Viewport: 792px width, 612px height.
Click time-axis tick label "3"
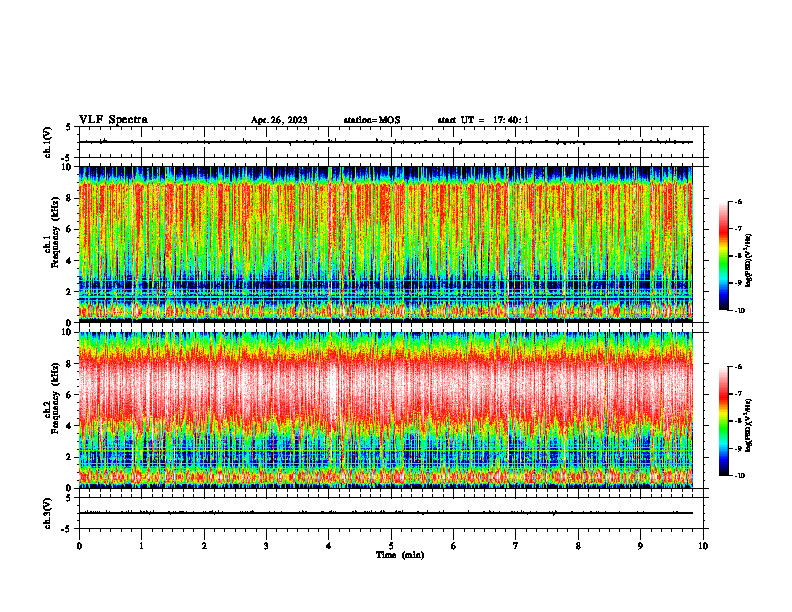tap(266, 546)
